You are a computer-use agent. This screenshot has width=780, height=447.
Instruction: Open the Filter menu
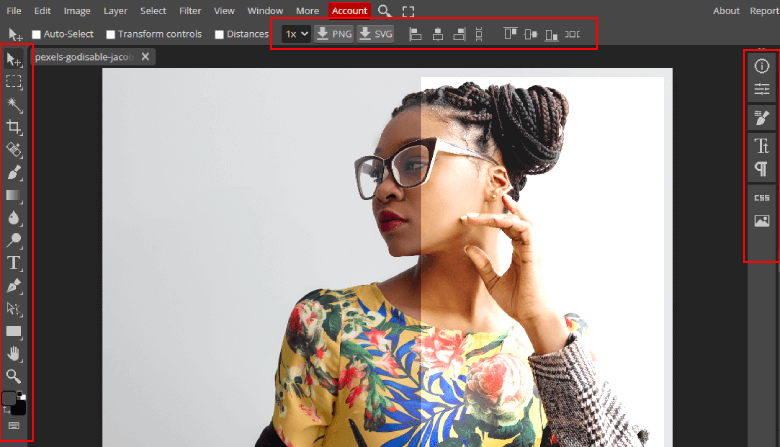pyautogui.click(x=190, y=11)
